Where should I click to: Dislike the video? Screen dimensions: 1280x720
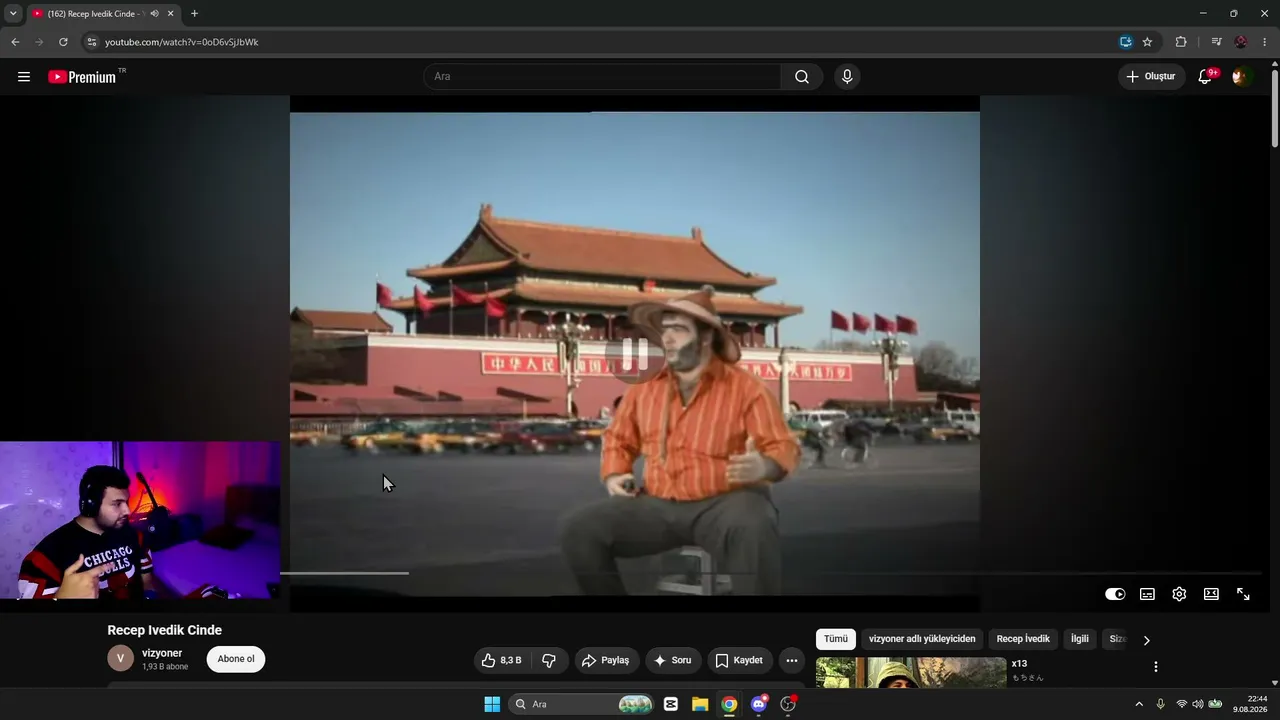[549, 660]
